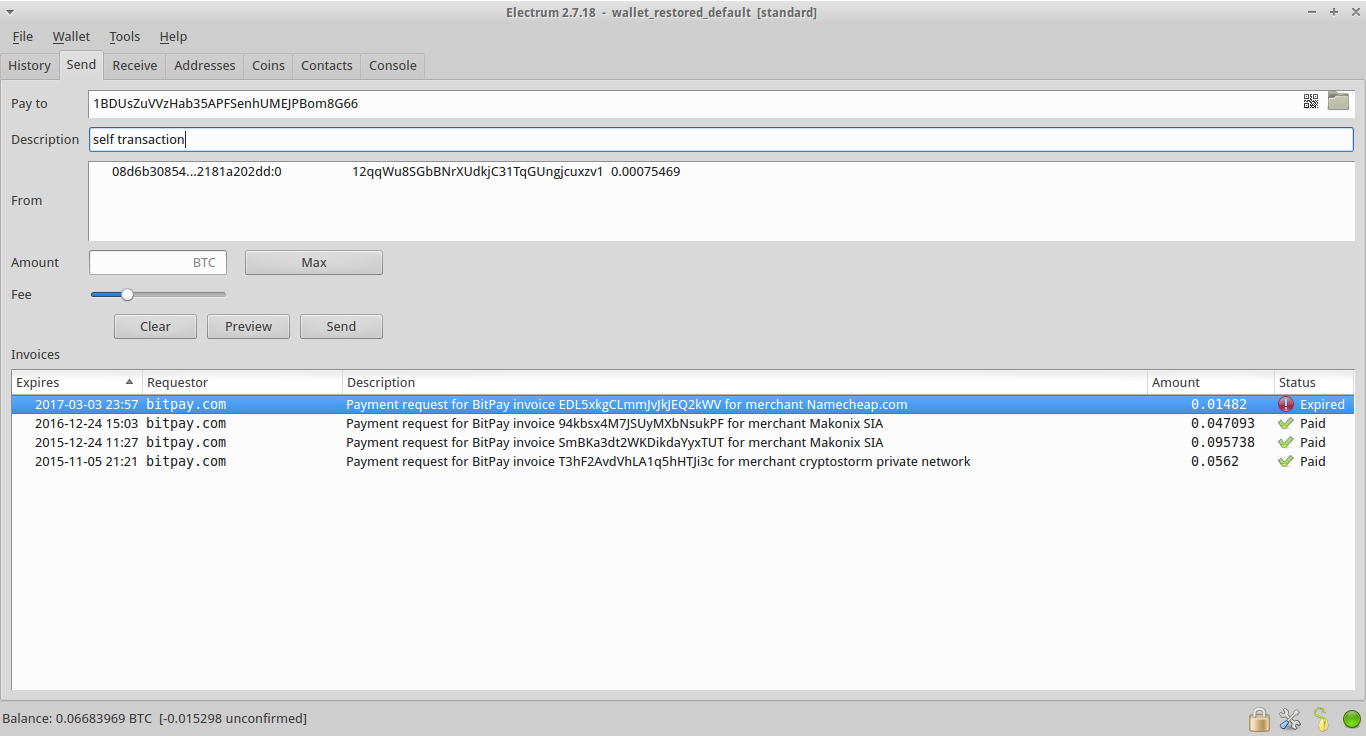The height and width of the screenshot is (736, 1366).
Task: Click the folder icon in Pay to field
Action: coord(1338,101)
